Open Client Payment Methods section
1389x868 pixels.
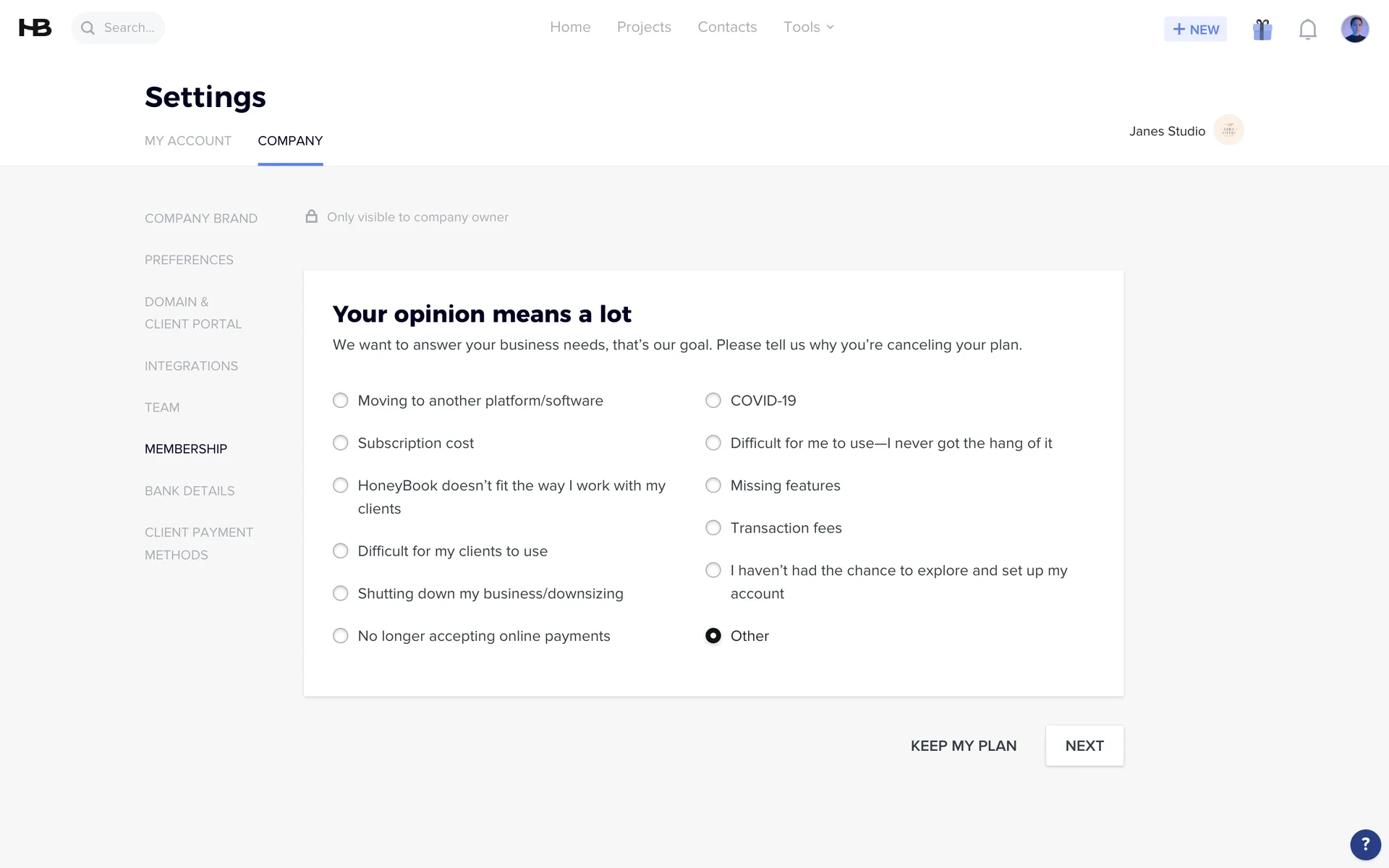[199, 543]
